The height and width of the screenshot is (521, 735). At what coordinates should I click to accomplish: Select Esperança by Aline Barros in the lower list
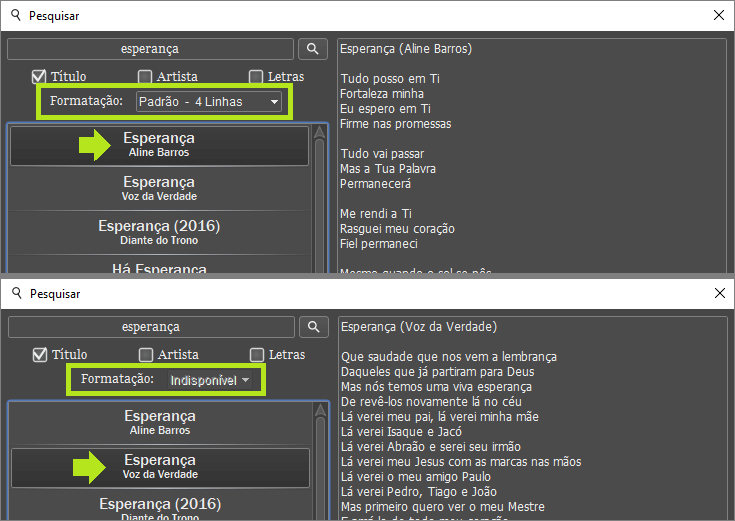click(159, 422)
